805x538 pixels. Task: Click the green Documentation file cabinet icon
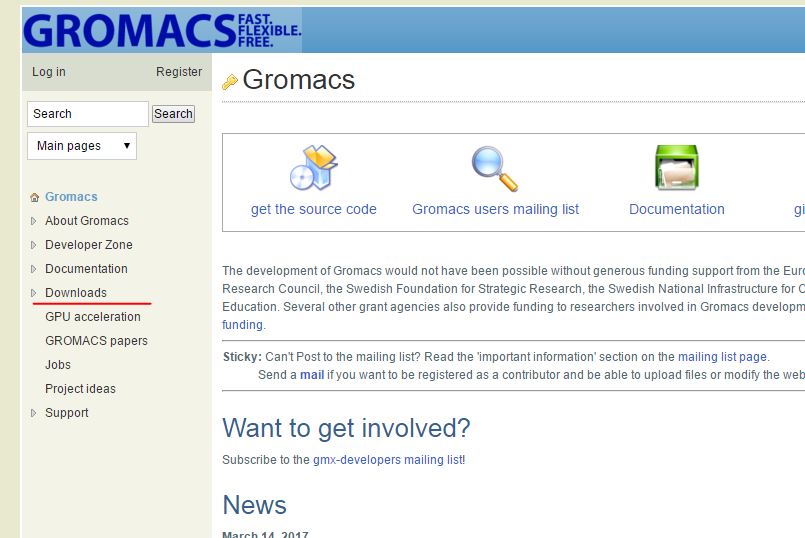(x=677, y=167)
